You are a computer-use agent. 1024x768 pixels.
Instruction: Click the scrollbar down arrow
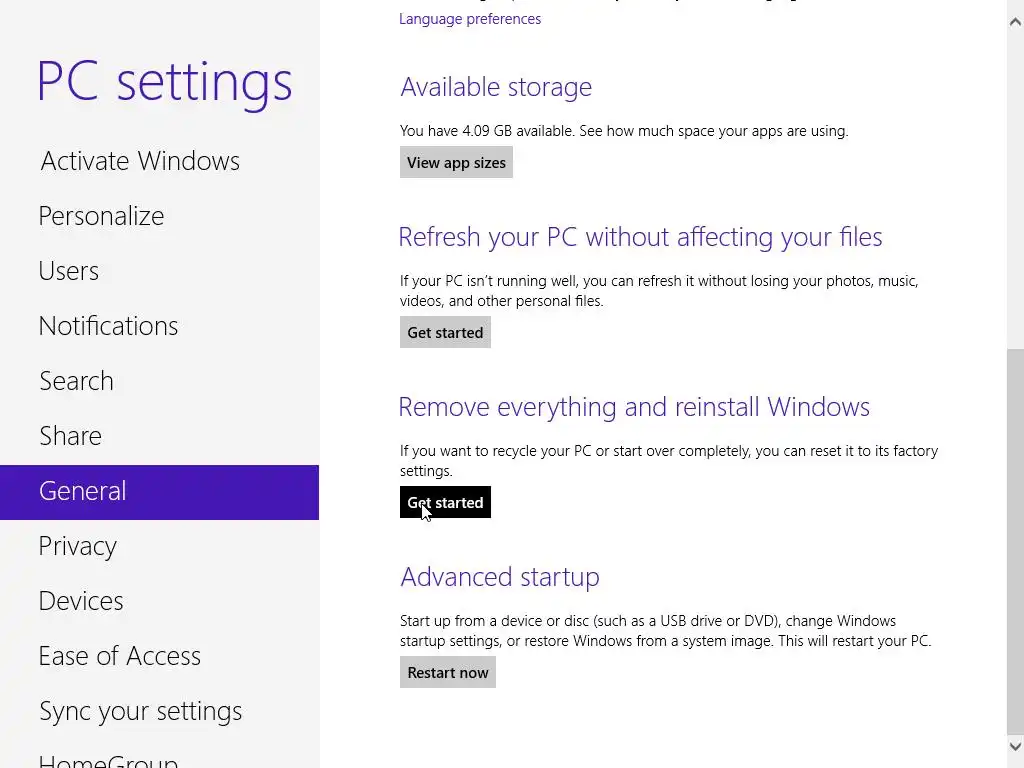click(x=1015, y=746)
